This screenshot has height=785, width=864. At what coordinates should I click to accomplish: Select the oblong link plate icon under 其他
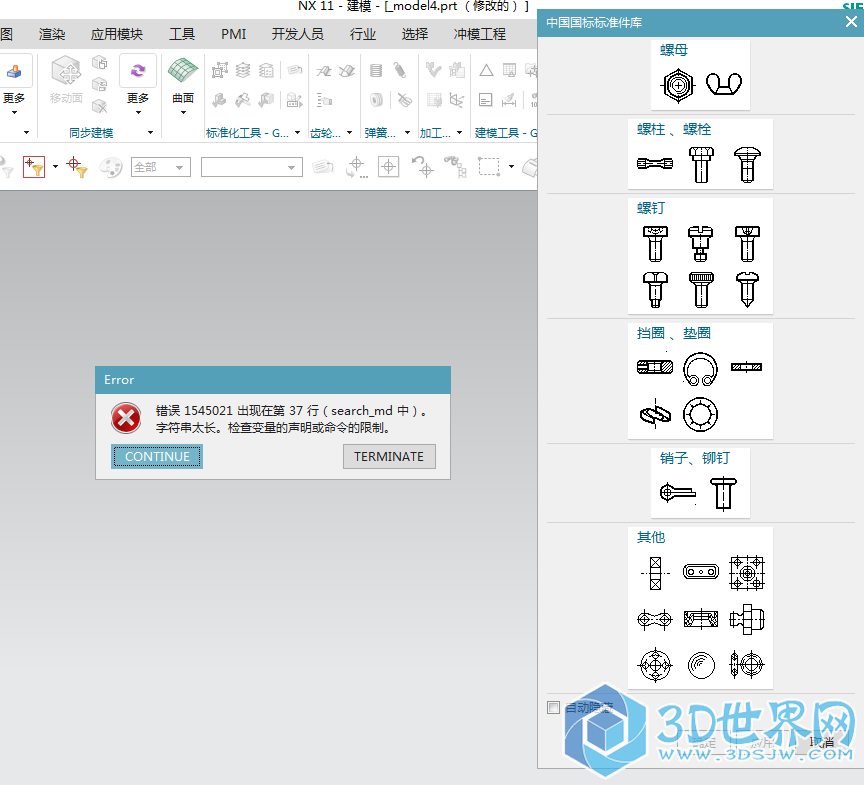tap(701, 572)
